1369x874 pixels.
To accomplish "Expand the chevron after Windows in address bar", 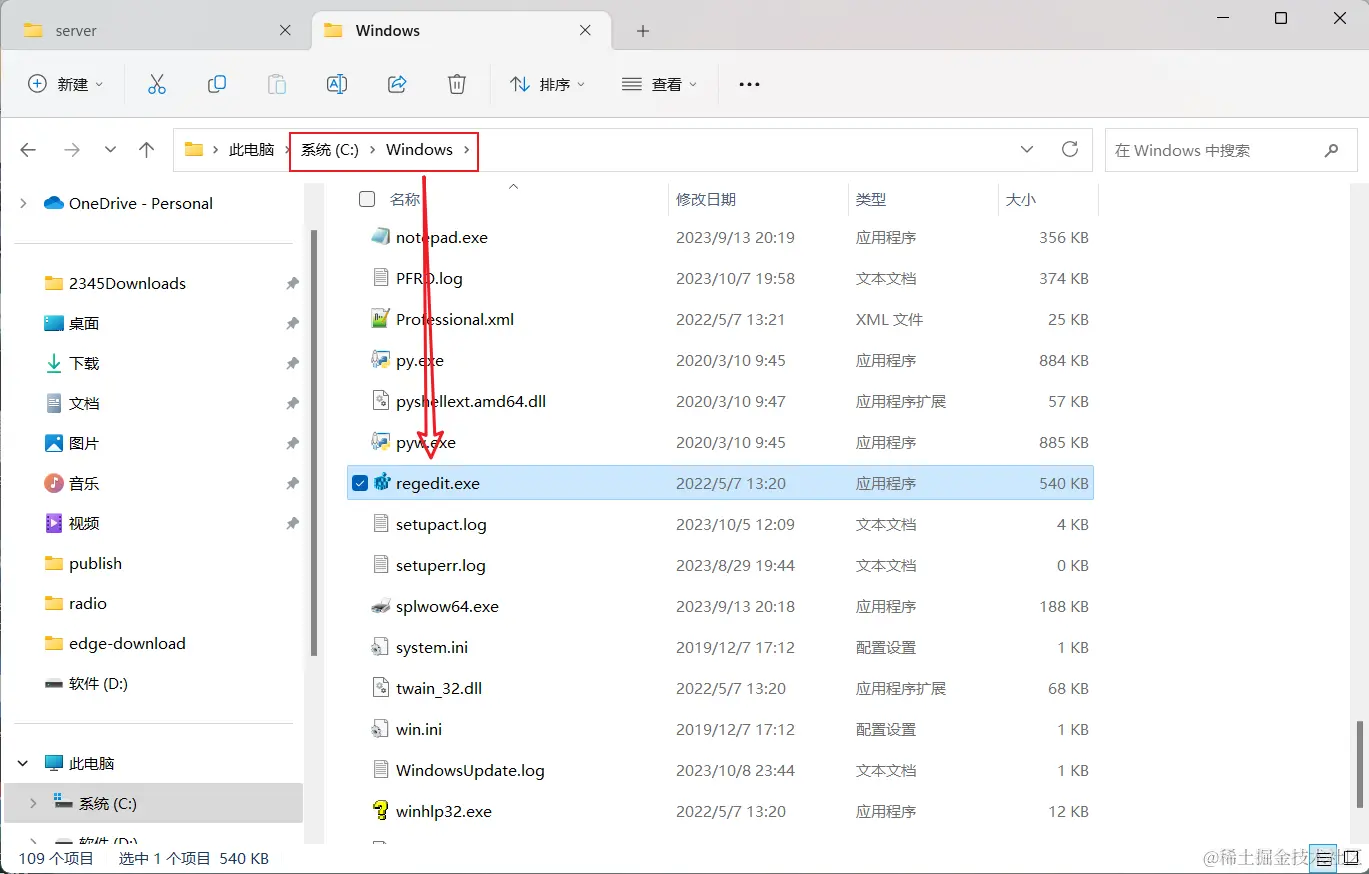I will coord(466,150).
